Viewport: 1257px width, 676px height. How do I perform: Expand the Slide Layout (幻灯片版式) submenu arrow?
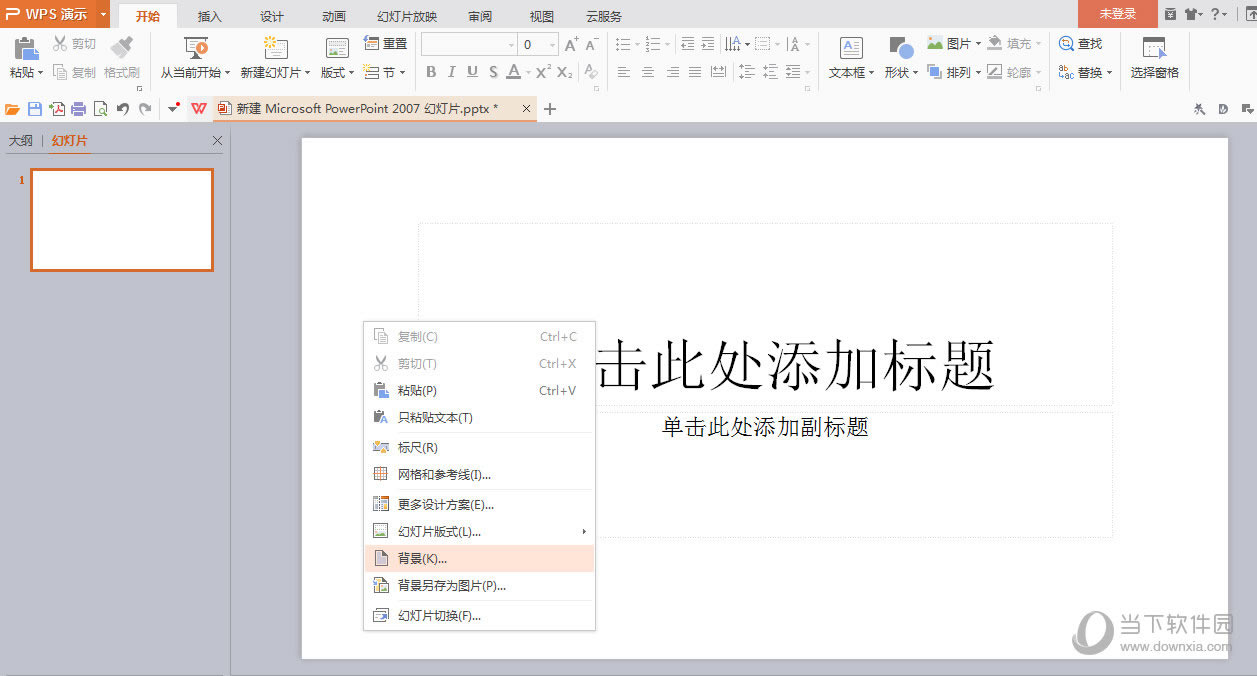[x=584, y=531]
